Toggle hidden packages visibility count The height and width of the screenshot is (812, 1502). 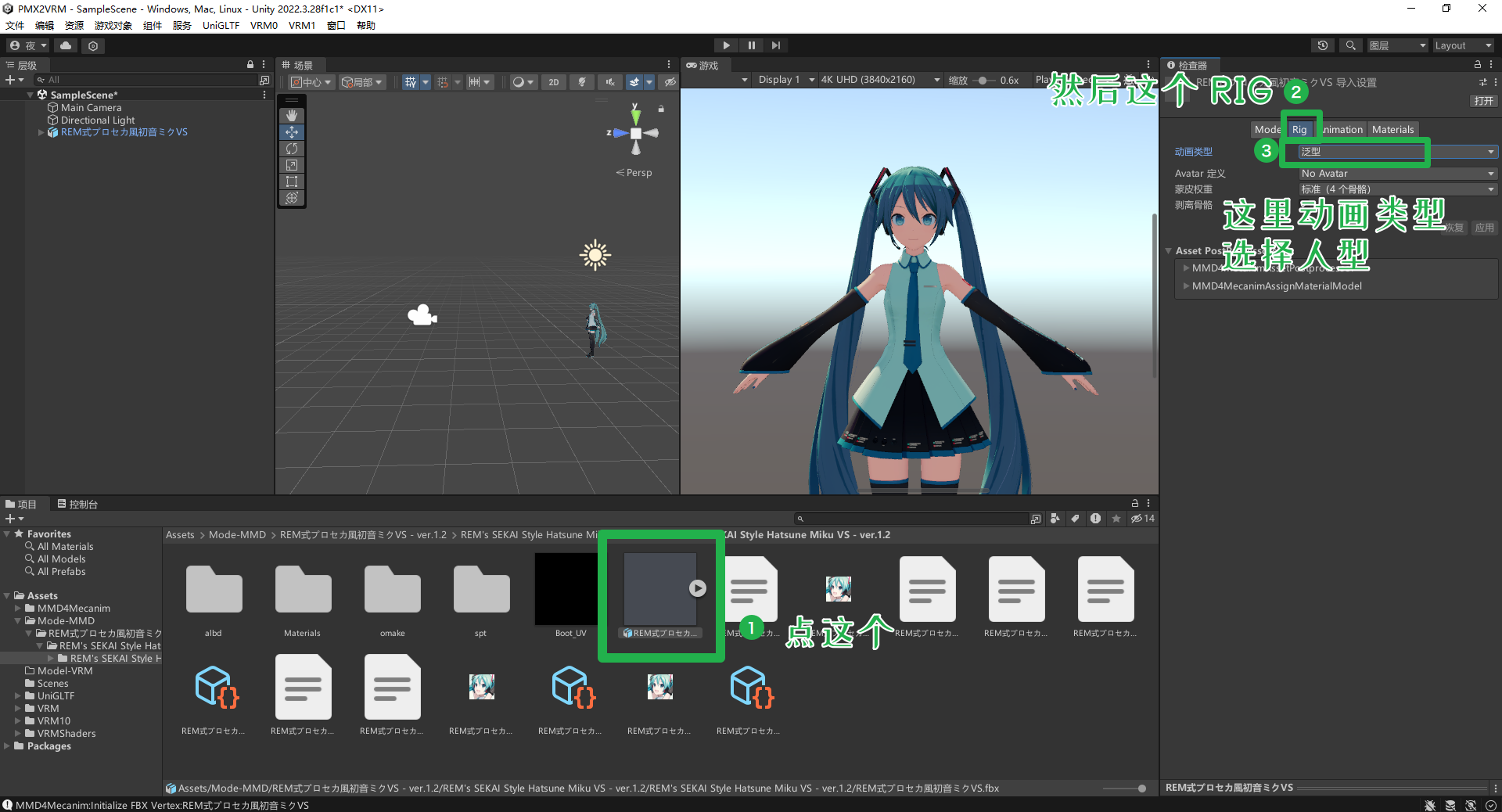click(x=1142, y=519)
